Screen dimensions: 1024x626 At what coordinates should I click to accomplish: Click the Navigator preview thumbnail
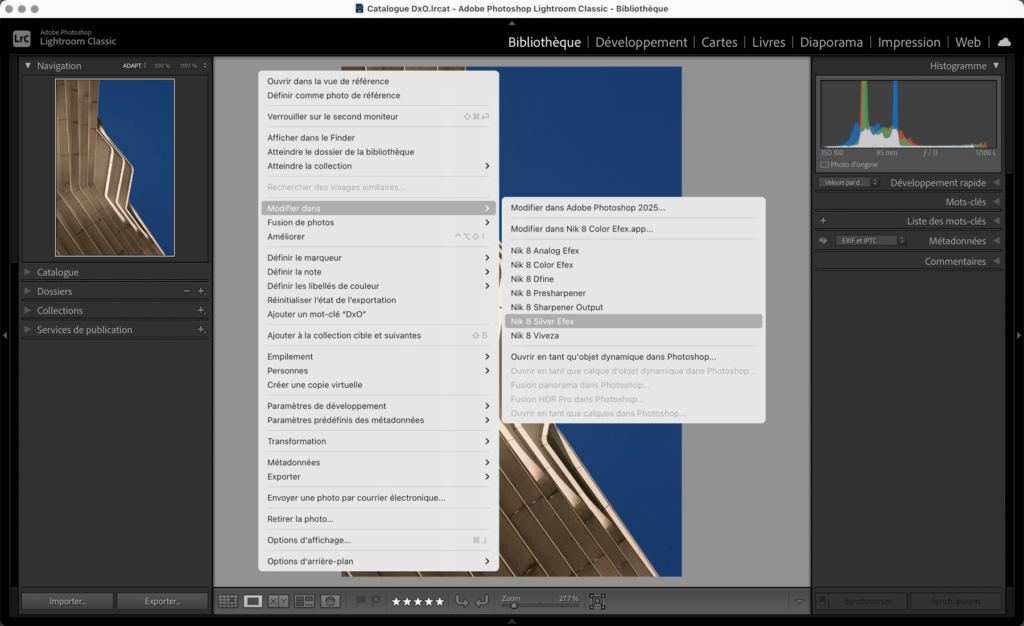[x=115, y=168]
